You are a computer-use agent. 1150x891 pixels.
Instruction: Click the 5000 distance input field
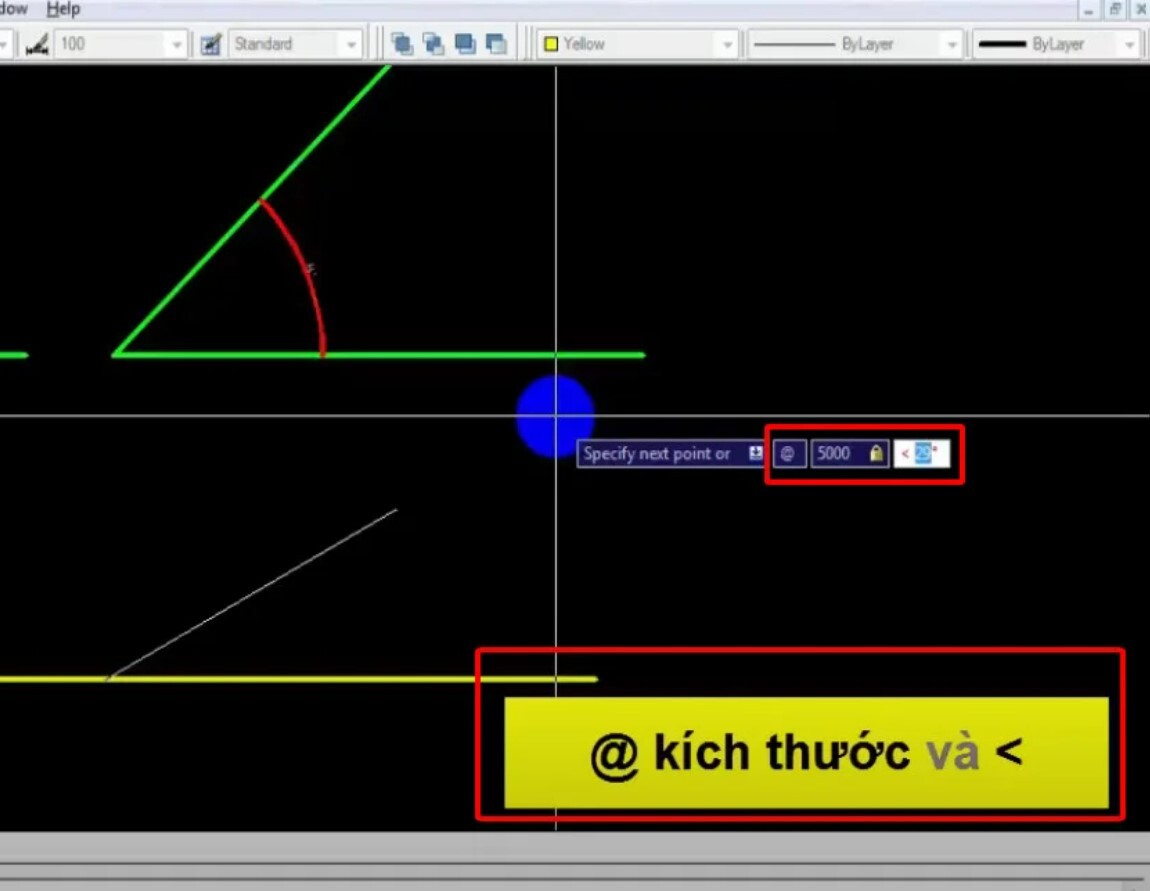click(x=835, y=453)
